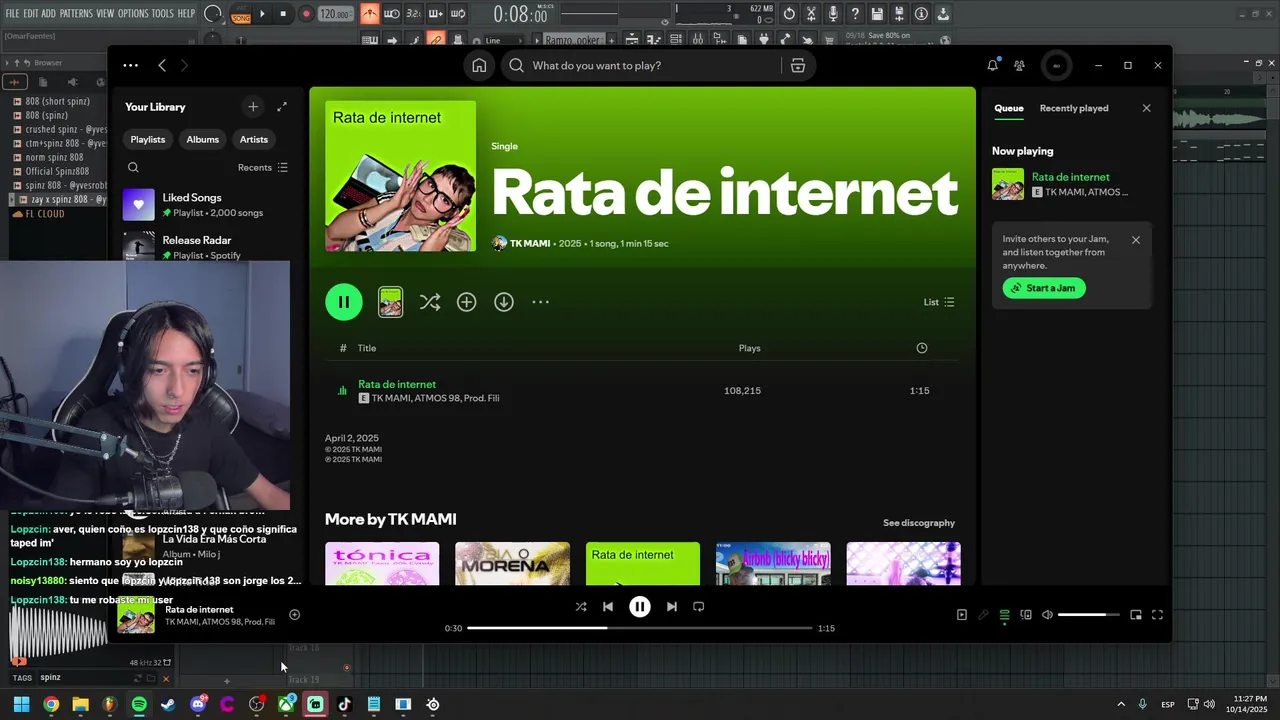
Task: Open Spotify What's New notifications bell
Action: tap(992, 65)
